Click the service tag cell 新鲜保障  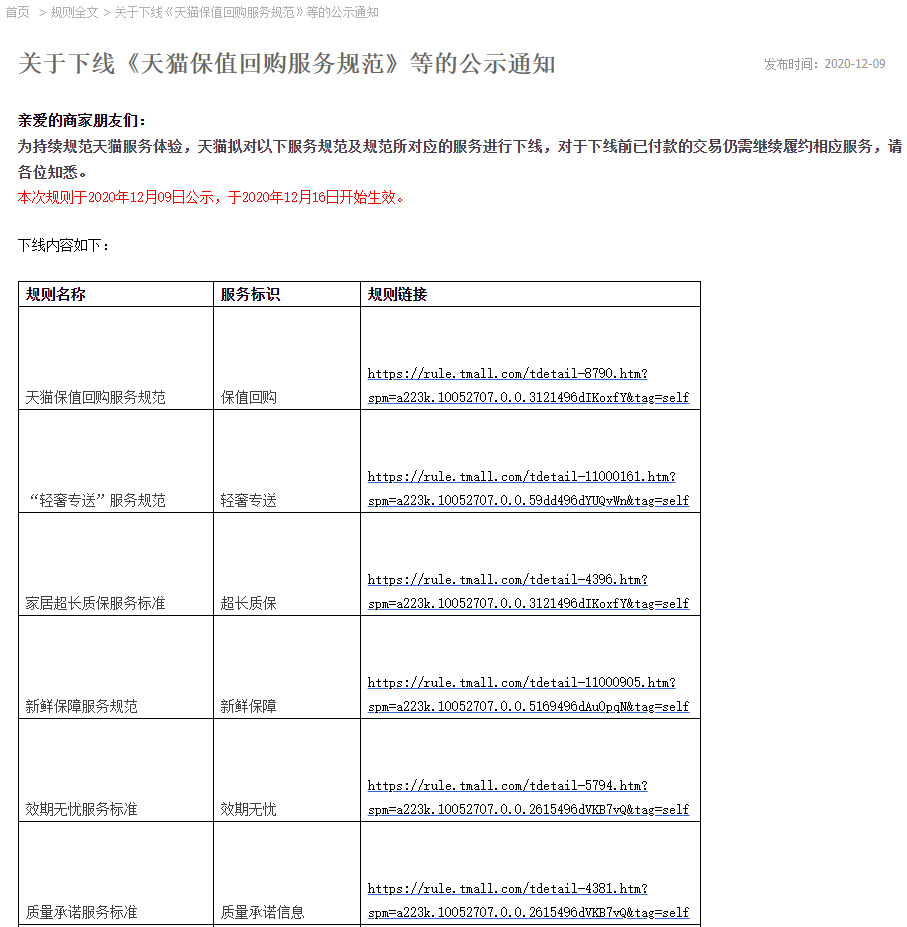coord(248,706)
